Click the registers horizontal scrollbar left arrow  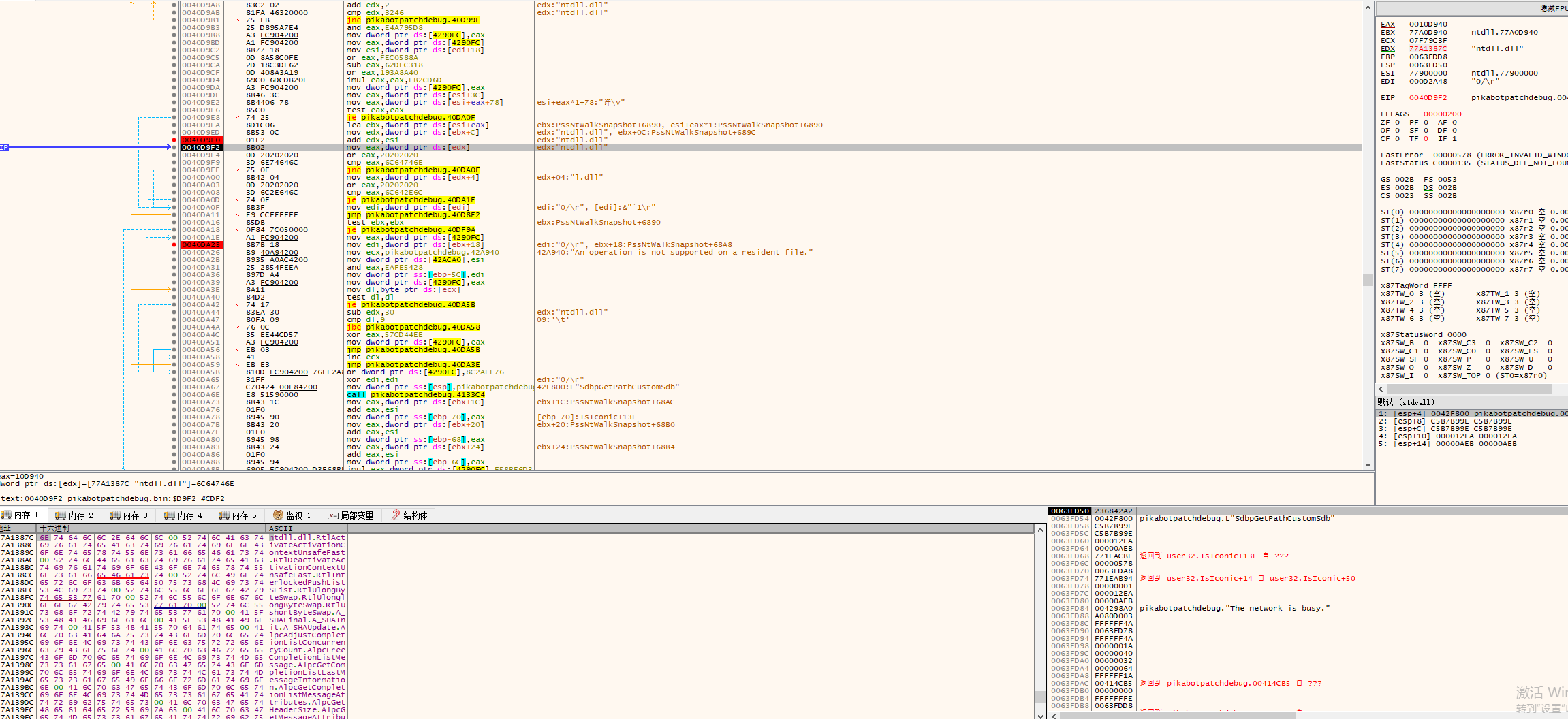[1380, 389]
